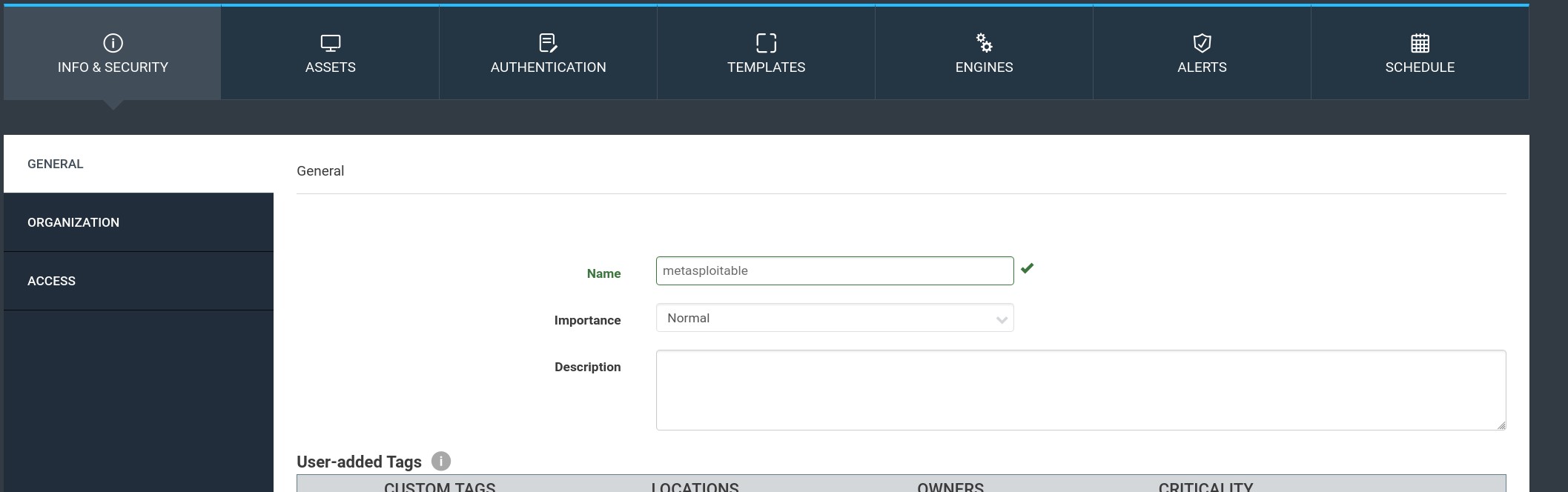Open Schedule via the calendar icon
Screen dimensions: 1568x492
pos(1420,43)
